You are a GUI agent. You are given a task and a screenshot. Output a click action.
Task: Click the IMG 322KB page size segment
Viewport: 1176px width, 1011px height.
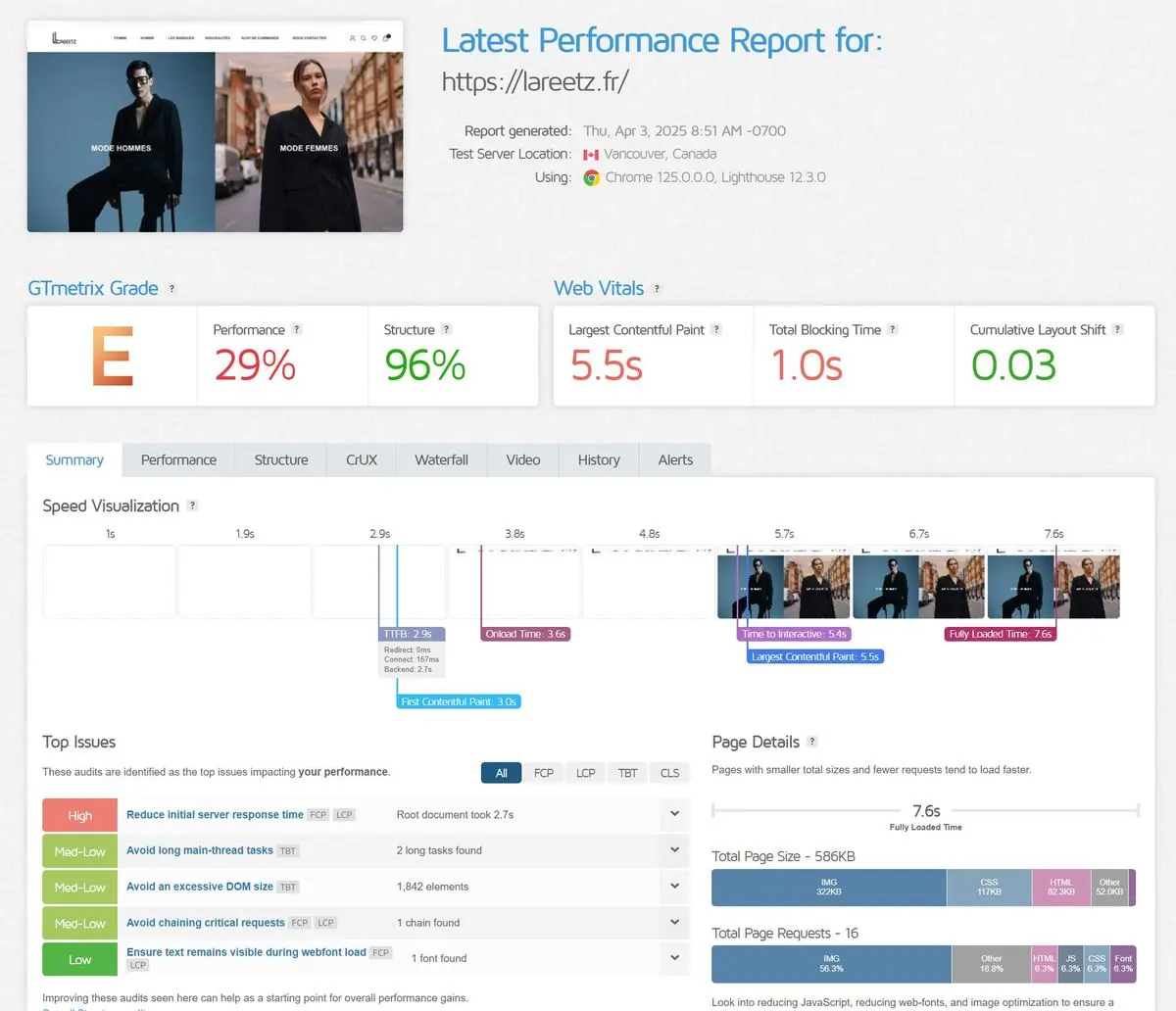click(829, 887)
